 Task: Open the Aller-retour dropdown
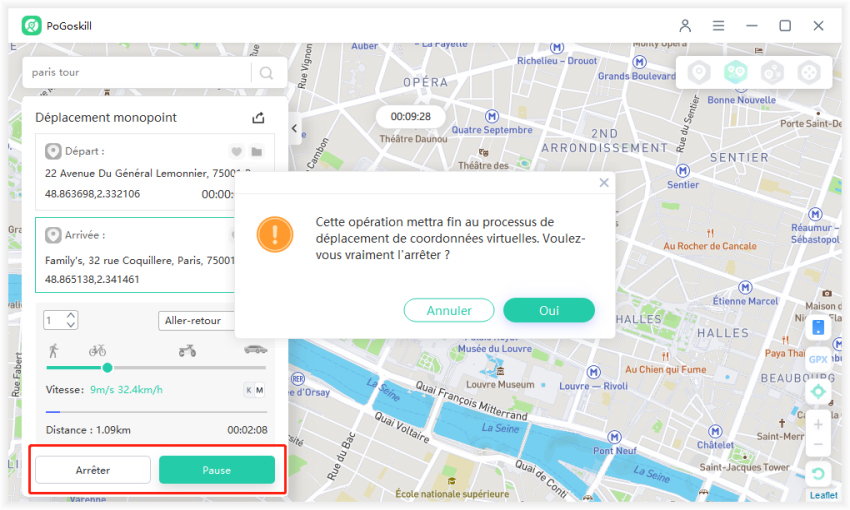pyautogui.click(x=196, y=321)
